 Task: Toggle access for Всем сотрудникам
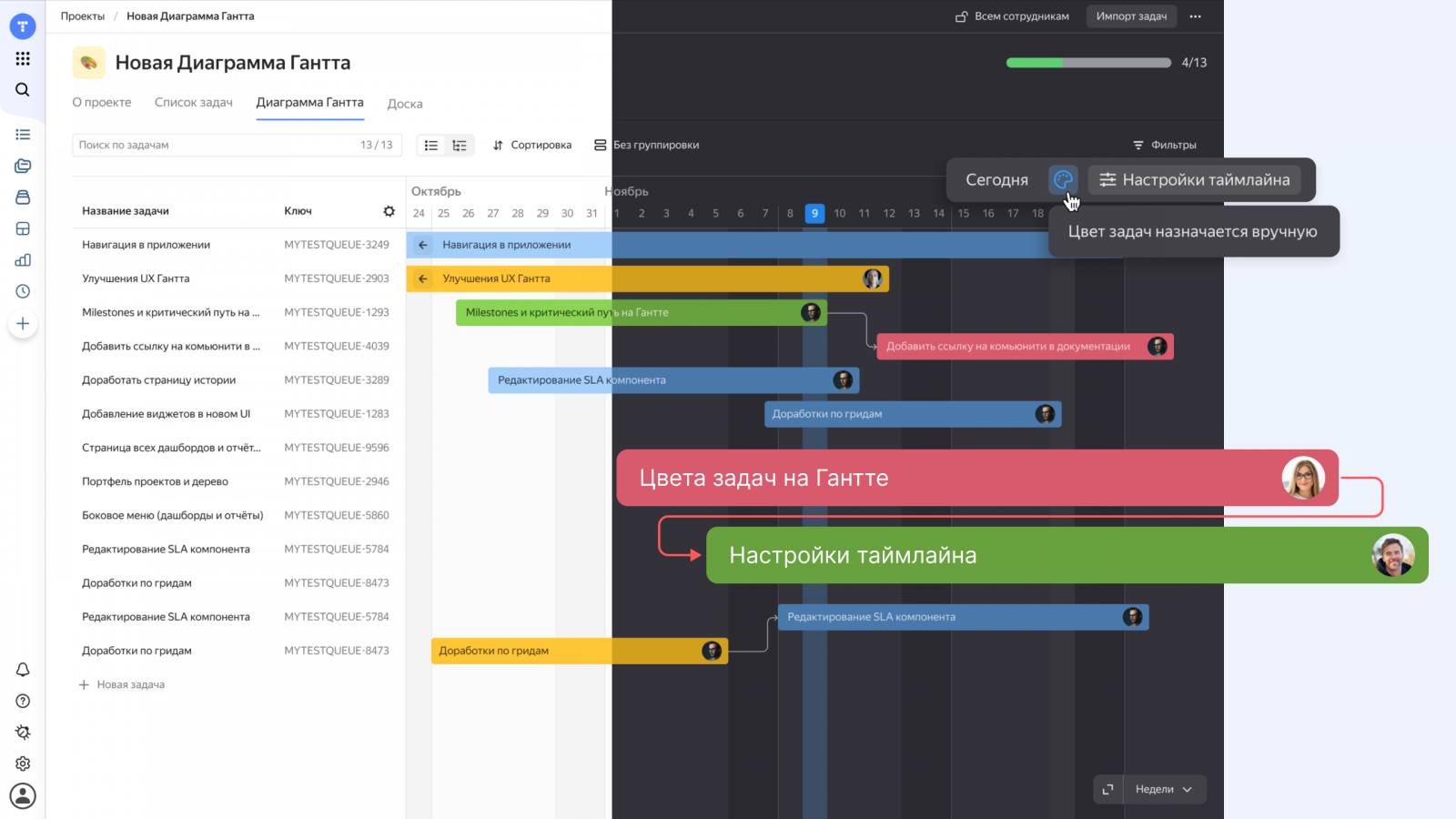[1012, 16]
